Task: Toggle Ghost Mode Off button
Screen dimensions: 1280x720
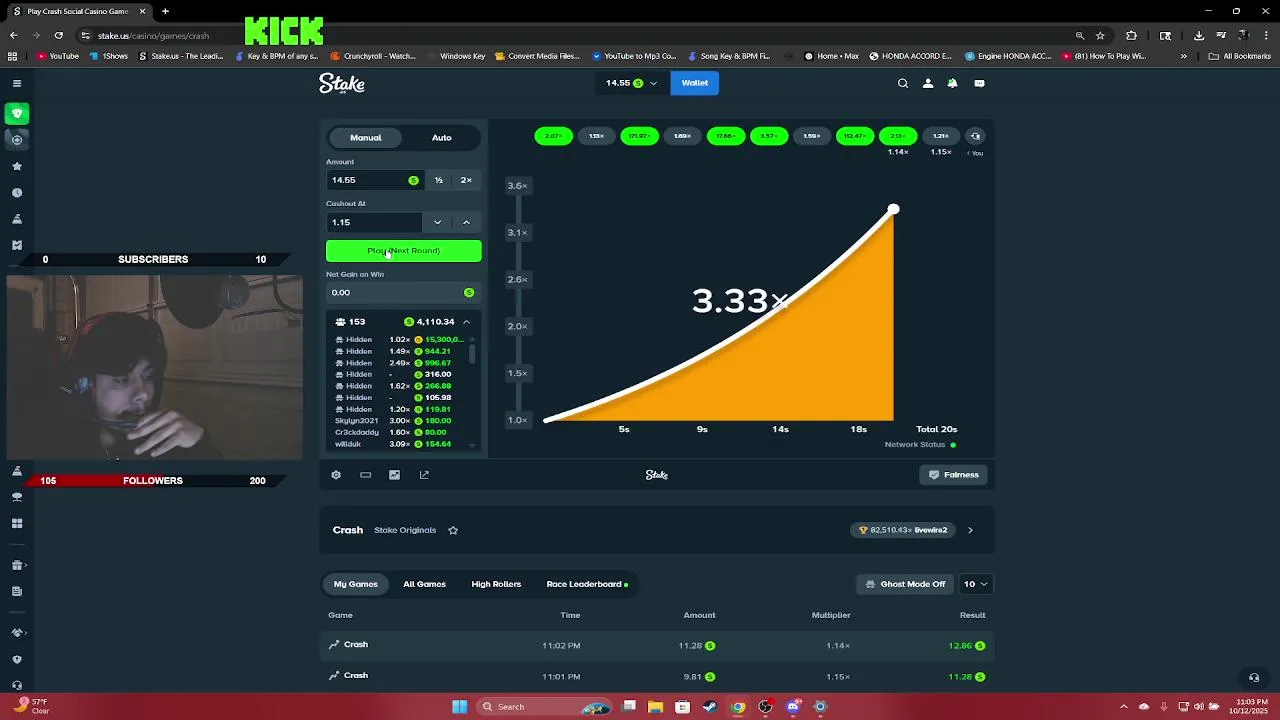Action: (x=905, y=584)
